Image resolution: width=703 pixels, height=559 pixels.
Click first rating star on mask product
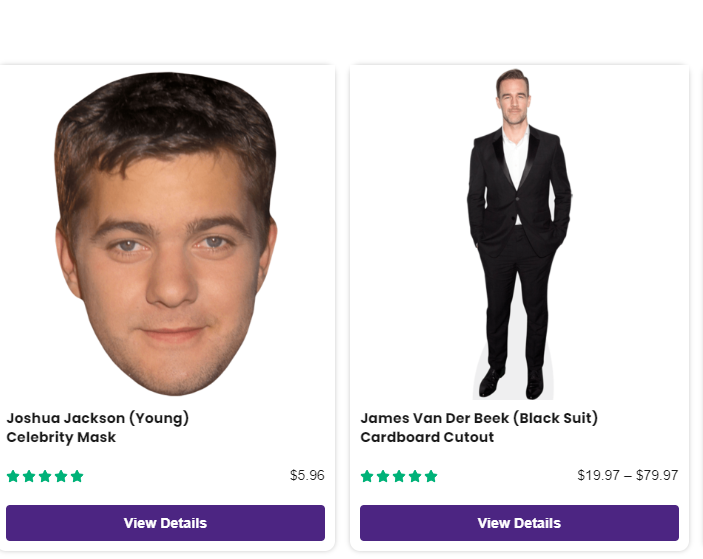coord(13,476)
